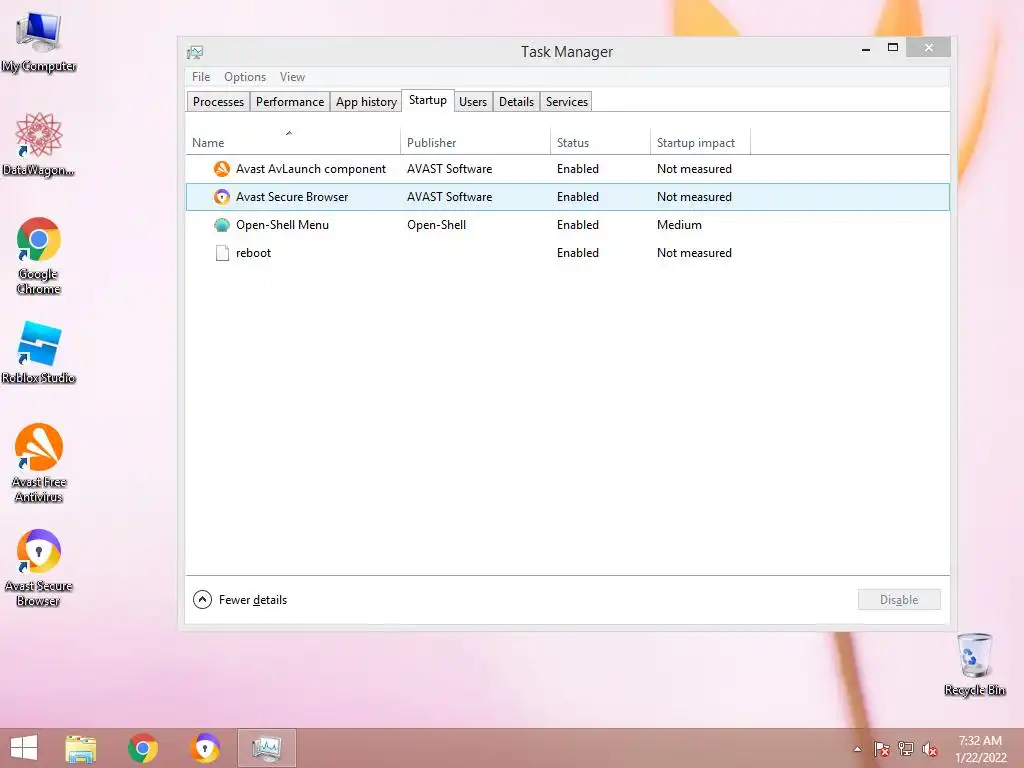Select Avast Free Antivirus desktop shortcut
This screenshot has width=1024, height=768.
click(39, 463)
